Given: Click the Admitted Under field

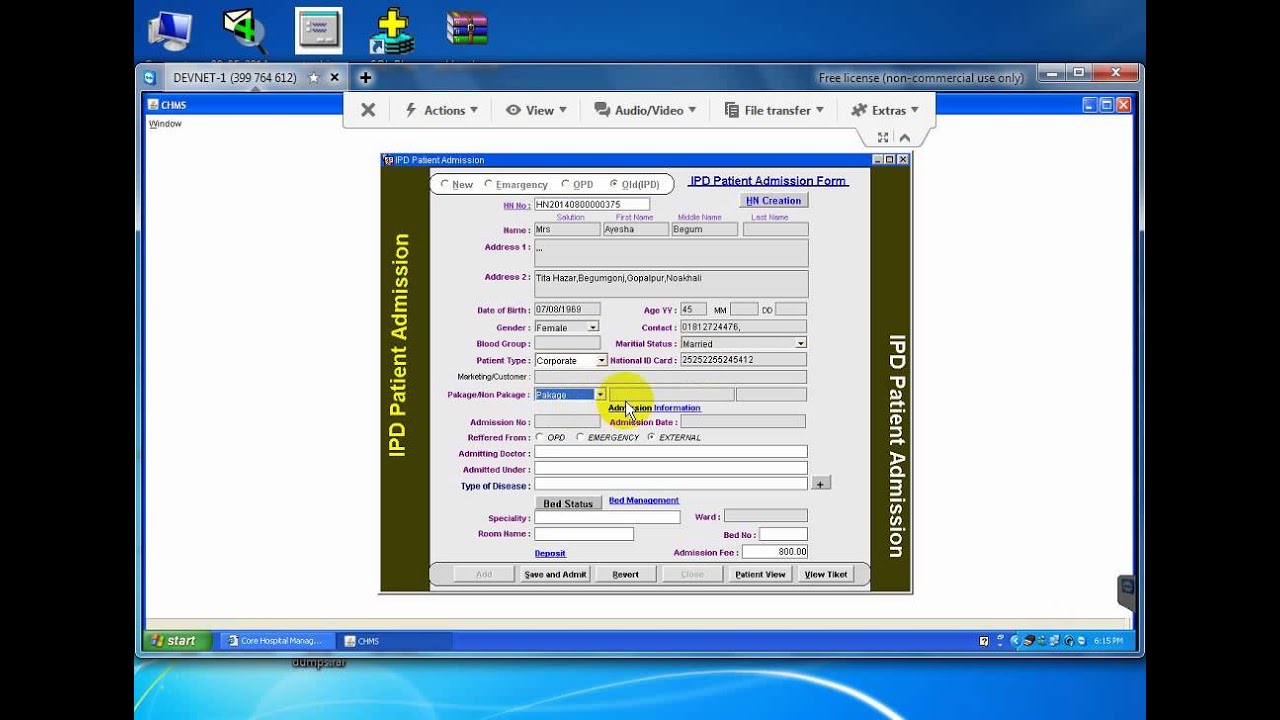Looking at the screenshot, I should point(670,468).
